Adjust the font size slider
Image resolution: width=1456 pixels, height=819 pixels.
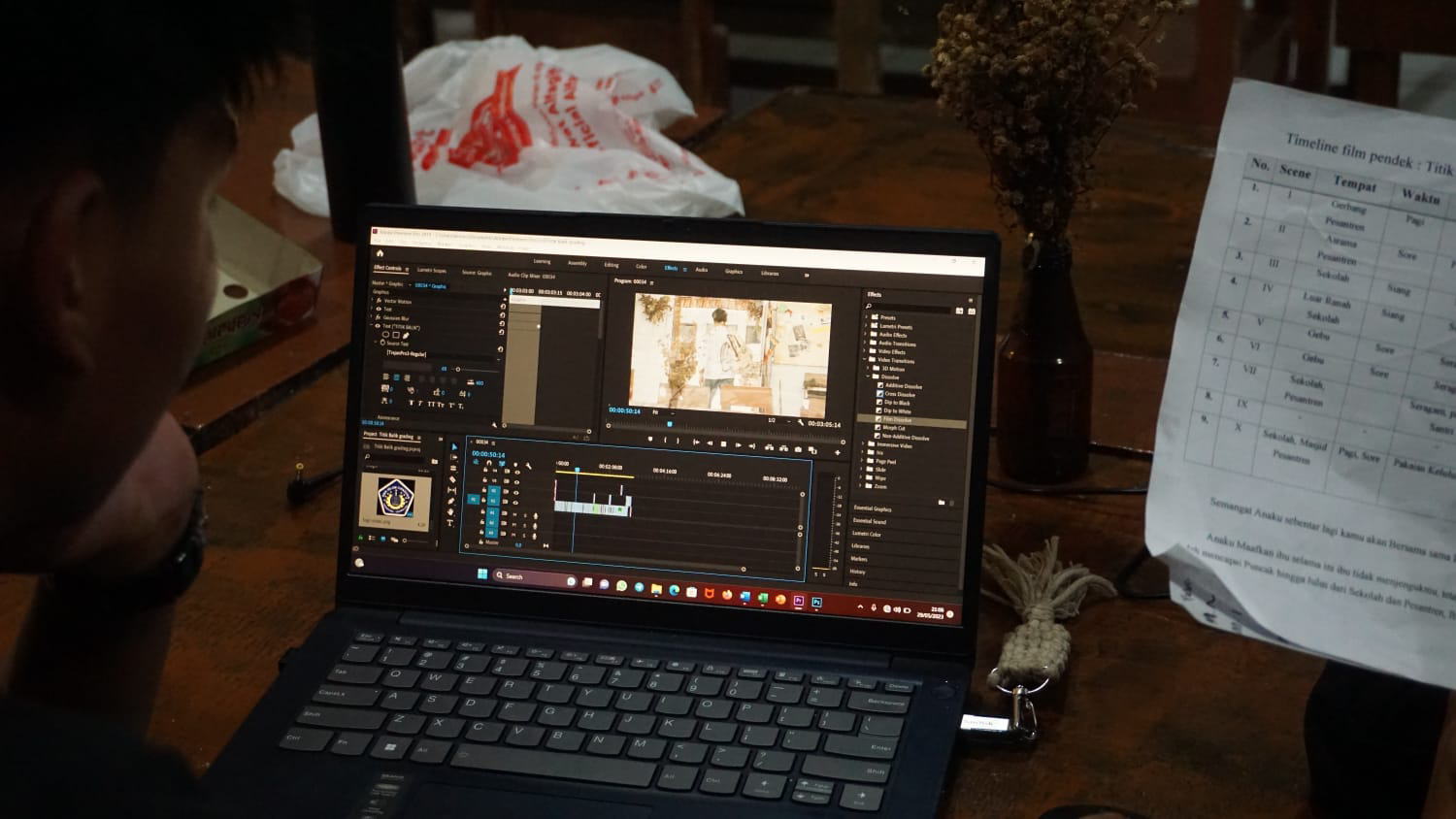458,370
